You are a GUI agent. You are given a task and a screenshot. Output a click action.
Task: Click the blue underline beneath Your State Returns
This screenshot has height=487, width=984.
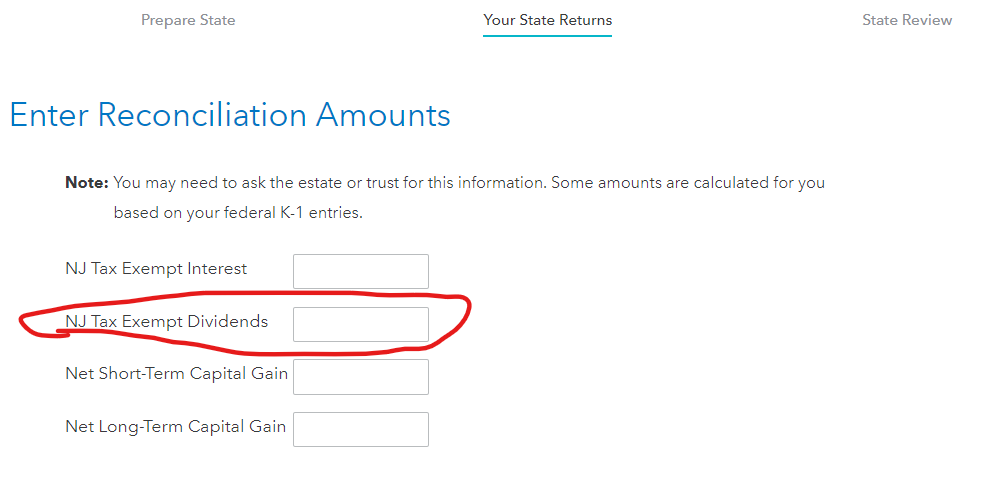547,36
